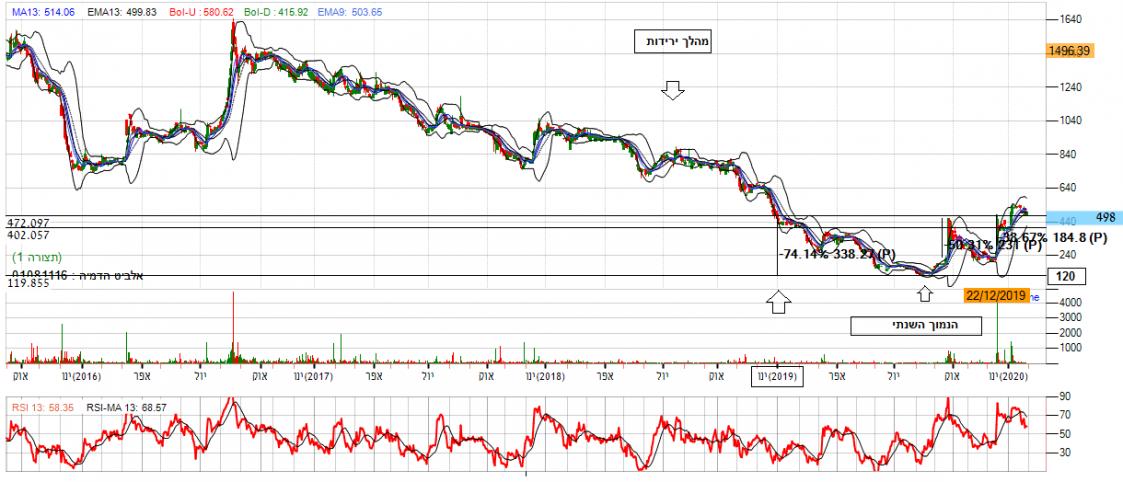Select the small up arrow near the yearly low
This screenshot has width=1123, height=482.
925,294
